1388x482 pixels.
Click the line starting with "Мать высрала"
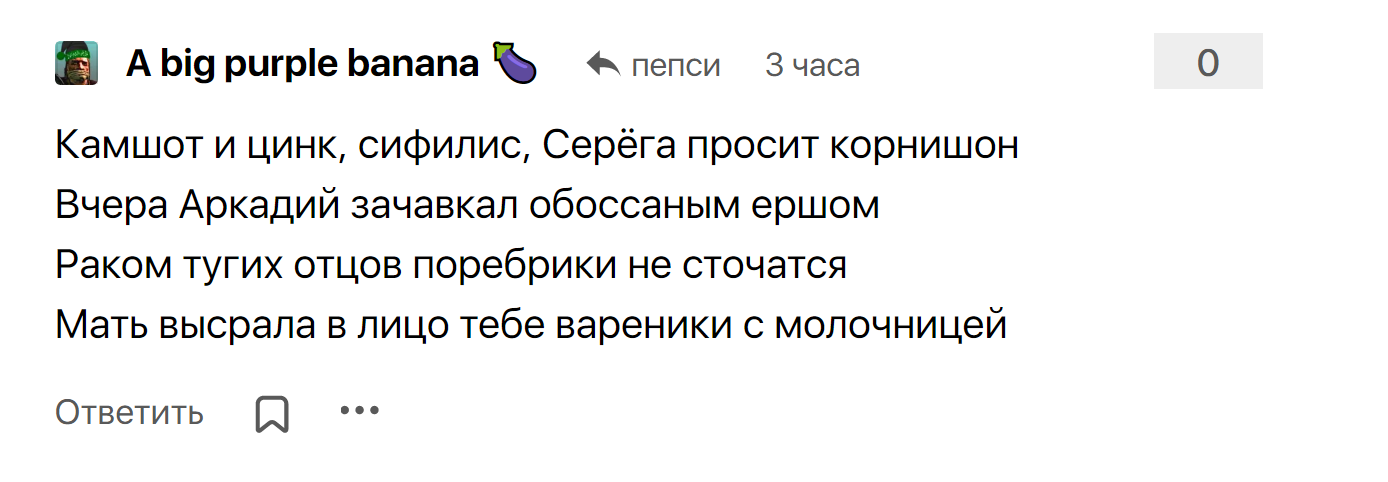click(530, 326)
